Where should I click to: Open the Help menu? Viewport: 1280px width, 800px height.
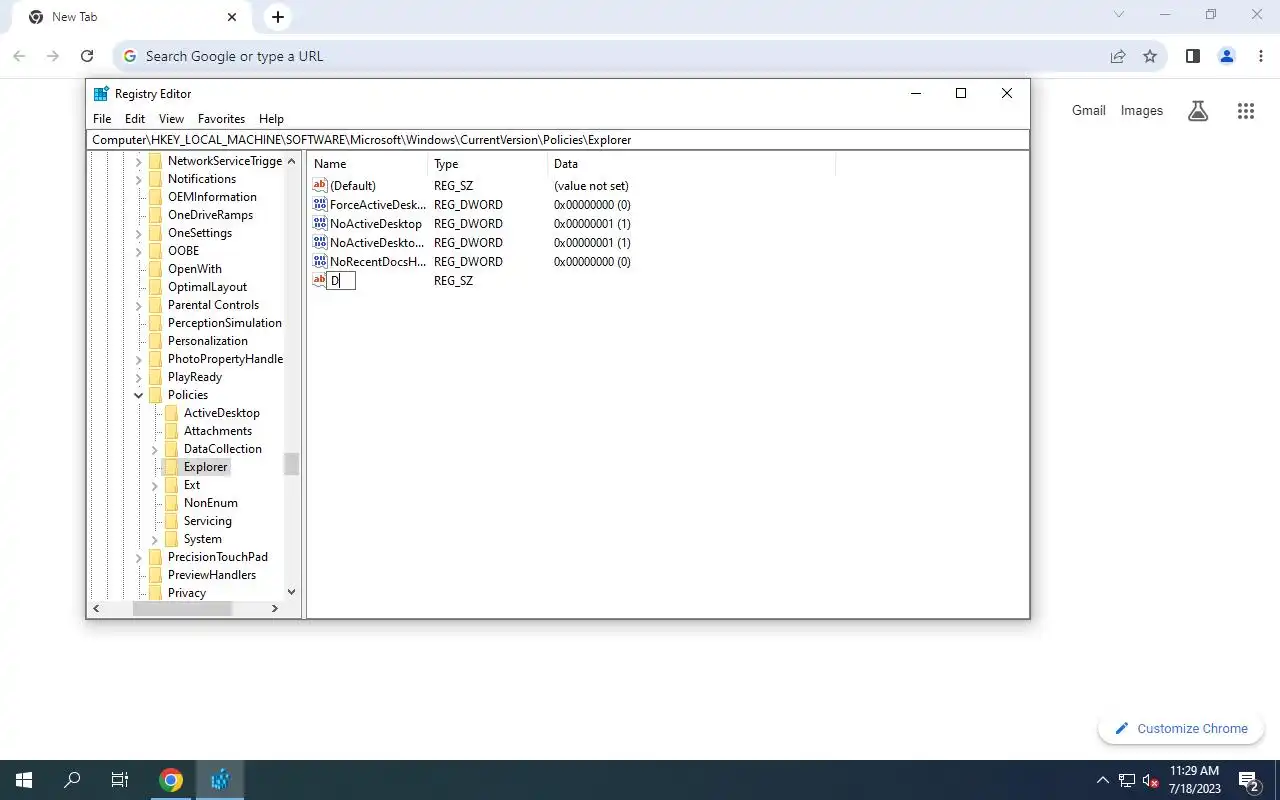pos(271,118)
